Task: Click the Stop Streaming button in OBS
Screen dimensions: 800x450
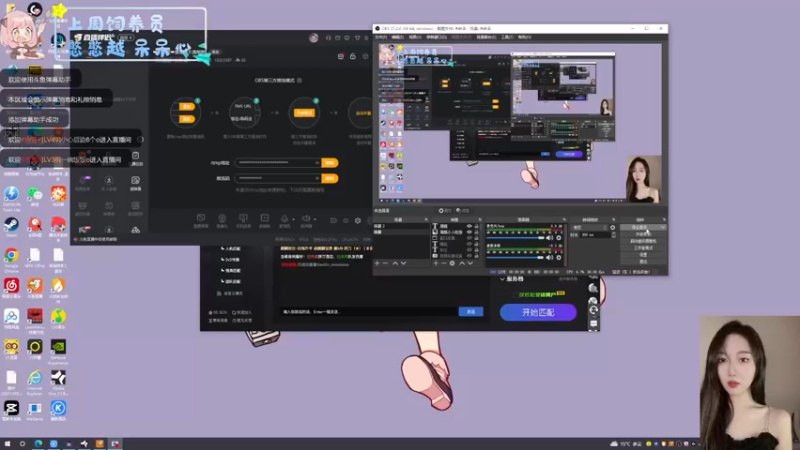Action: pos(640,227)
